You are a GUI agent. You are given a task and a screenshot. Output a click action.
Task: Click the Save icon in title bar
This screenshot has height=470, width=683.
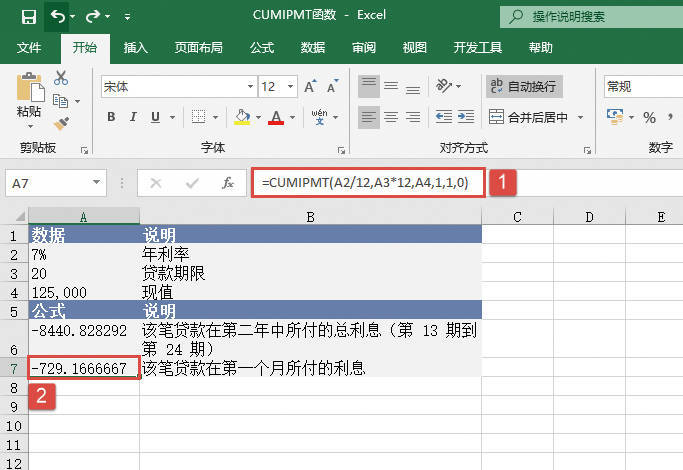pyautogui.click(x=28, y=16)
